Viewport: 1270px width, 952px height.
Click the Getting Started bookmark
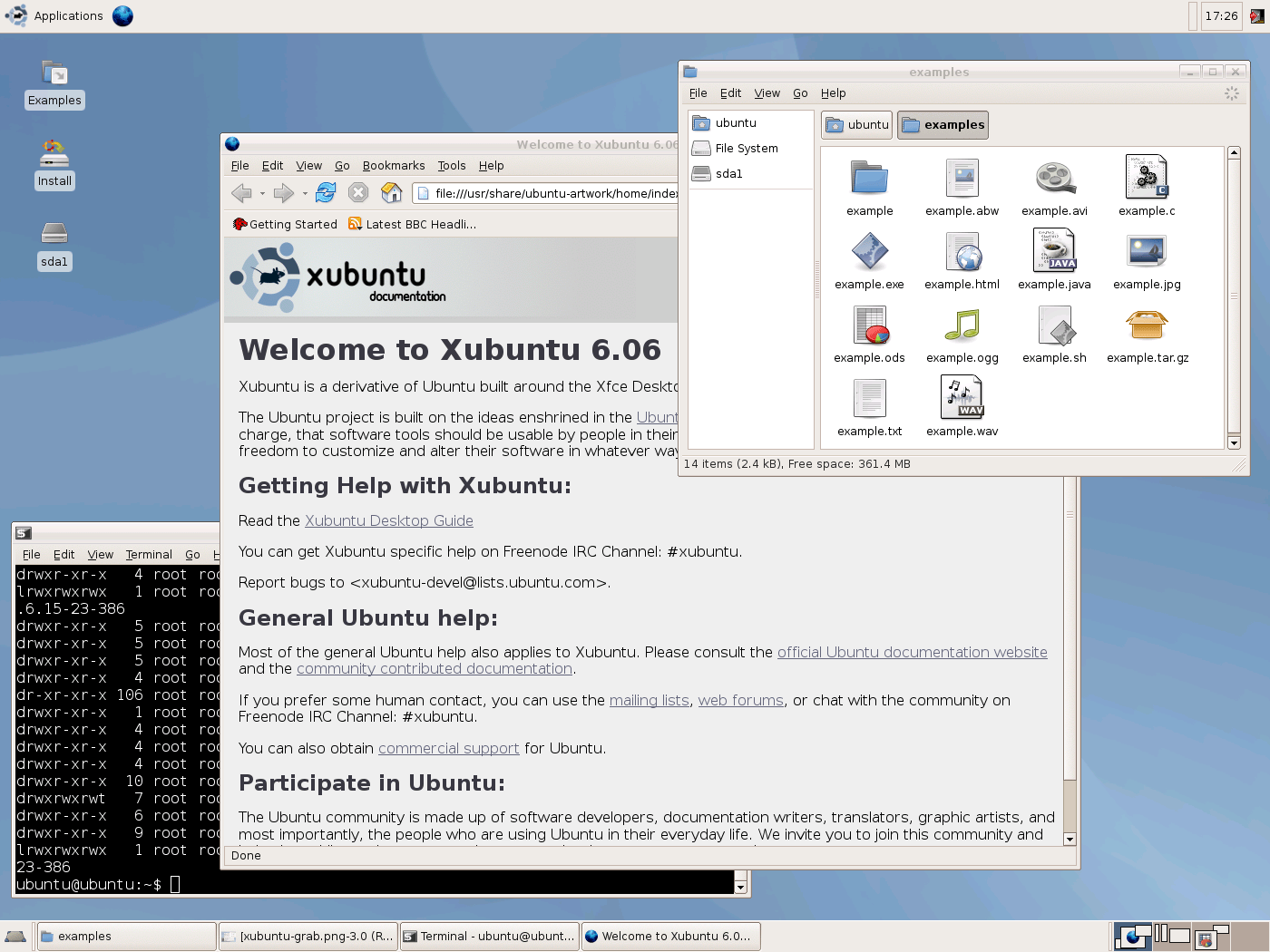(291, 224)
